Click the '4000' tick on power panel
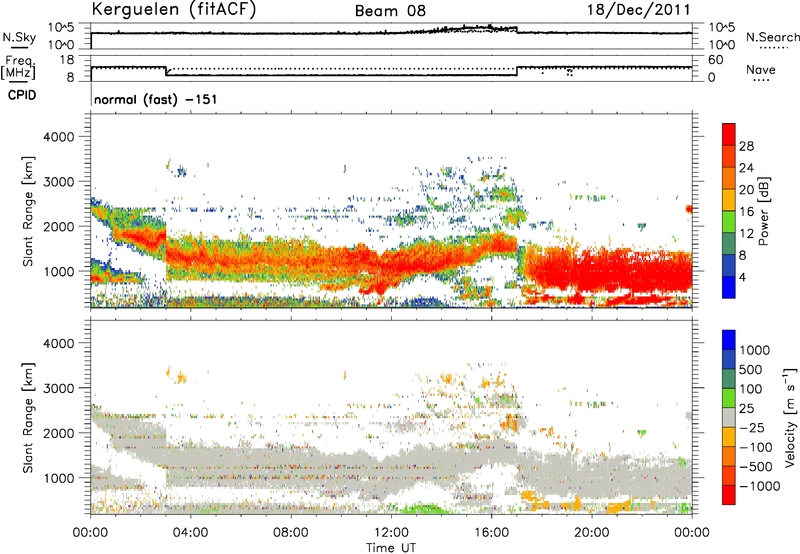The image size is (800, 554). pyautogui.click(x=58, y=137)
